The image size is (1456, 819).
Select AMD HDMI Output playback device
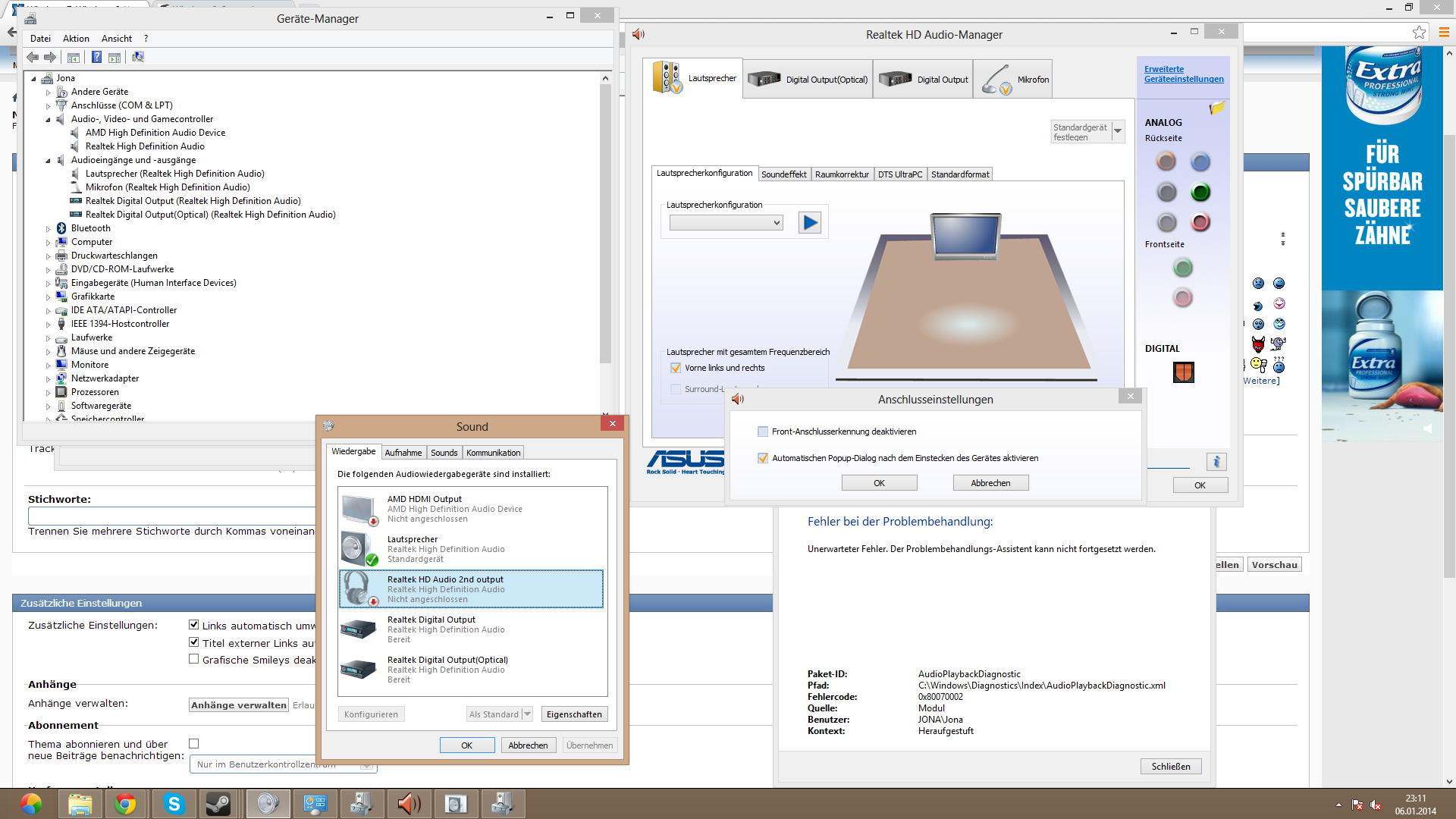472,510
